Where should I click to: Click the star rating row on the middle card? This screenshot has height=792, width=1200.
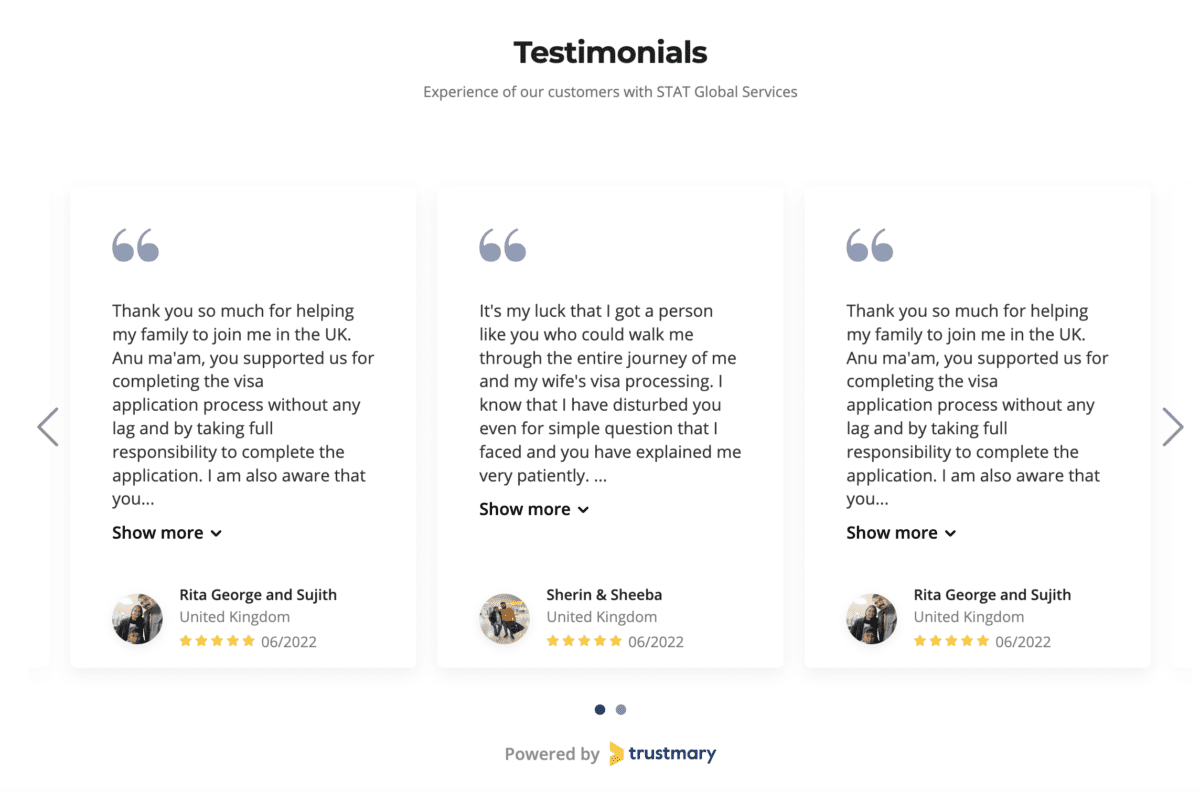(x=585, y=641)
